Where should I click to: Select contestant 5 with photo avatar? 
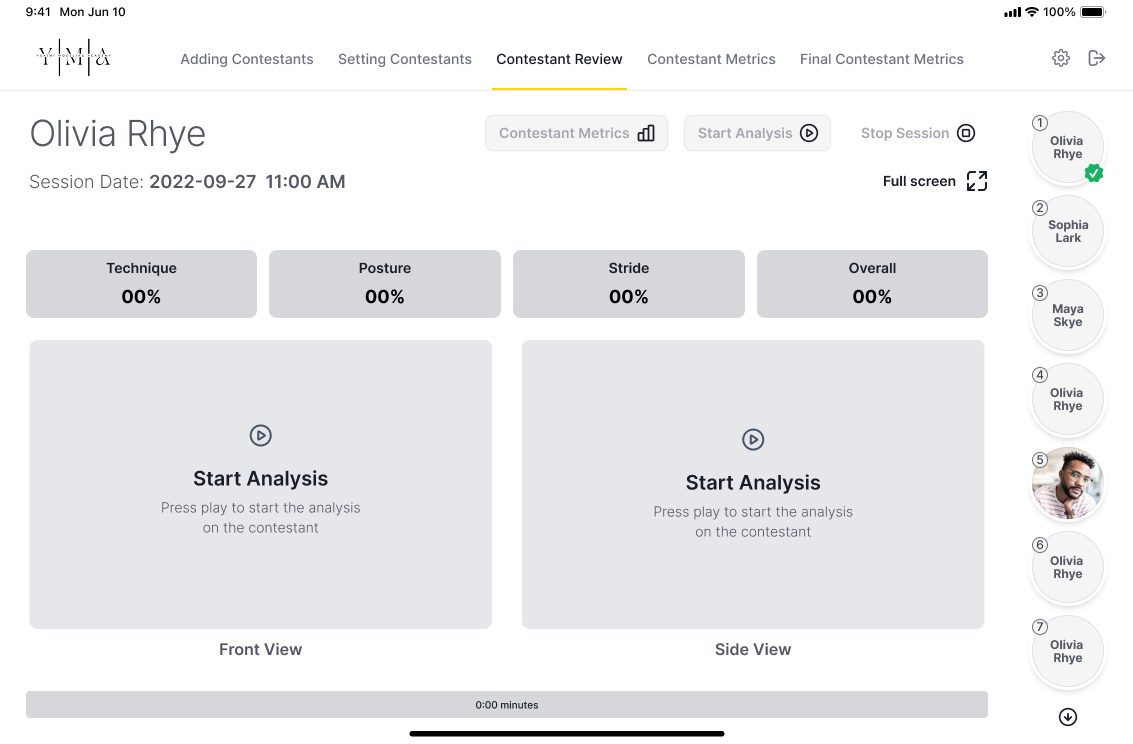(1067, 483)
